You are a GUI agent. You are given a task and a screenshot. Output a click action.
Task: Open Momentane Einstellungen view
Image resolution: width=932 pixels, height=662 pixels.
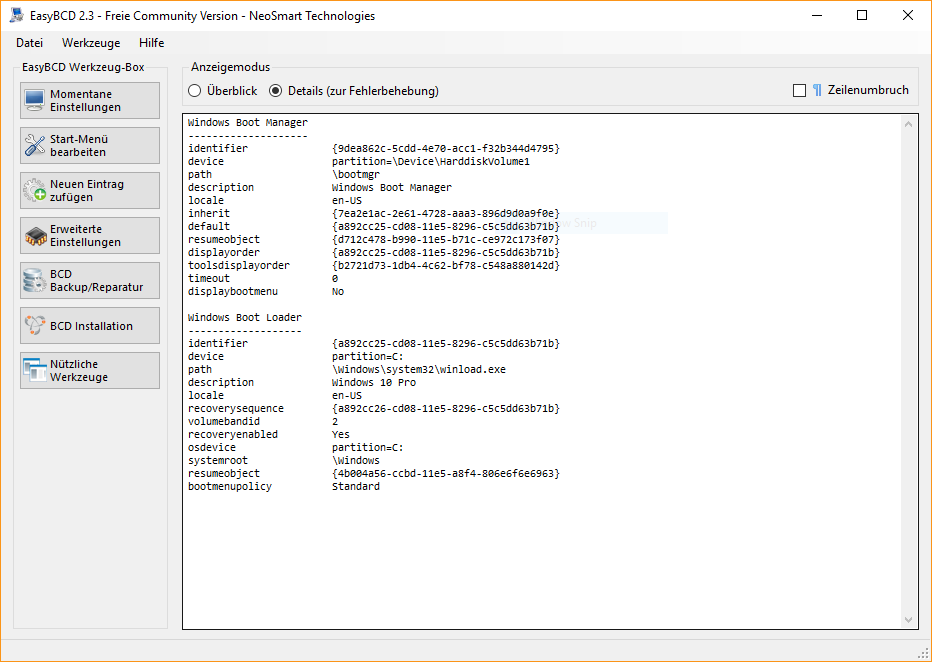click(x=90, y=100)
